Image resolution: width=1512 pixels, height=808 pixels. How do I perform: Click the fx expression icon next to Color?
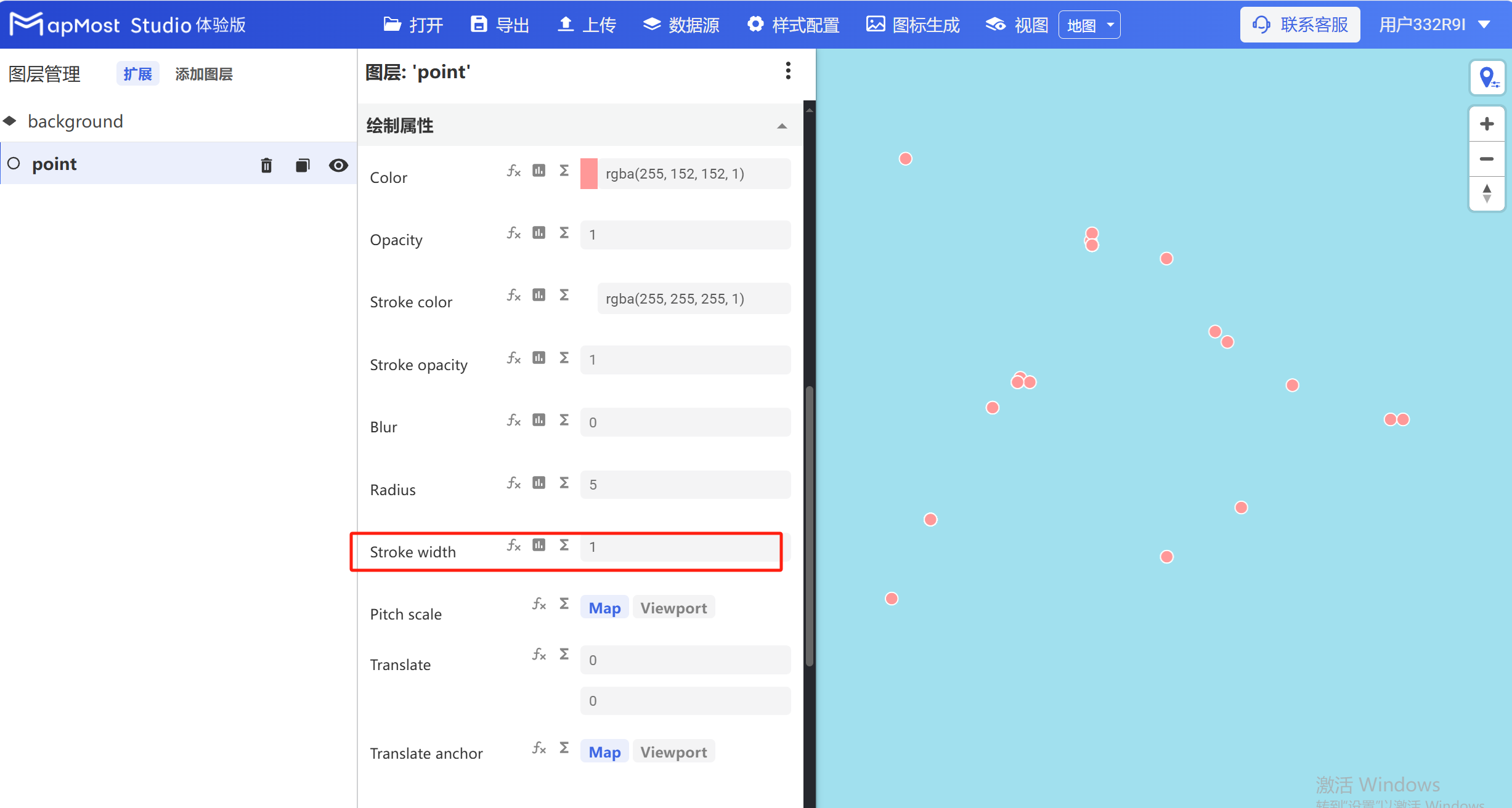[x=513, y=171]
